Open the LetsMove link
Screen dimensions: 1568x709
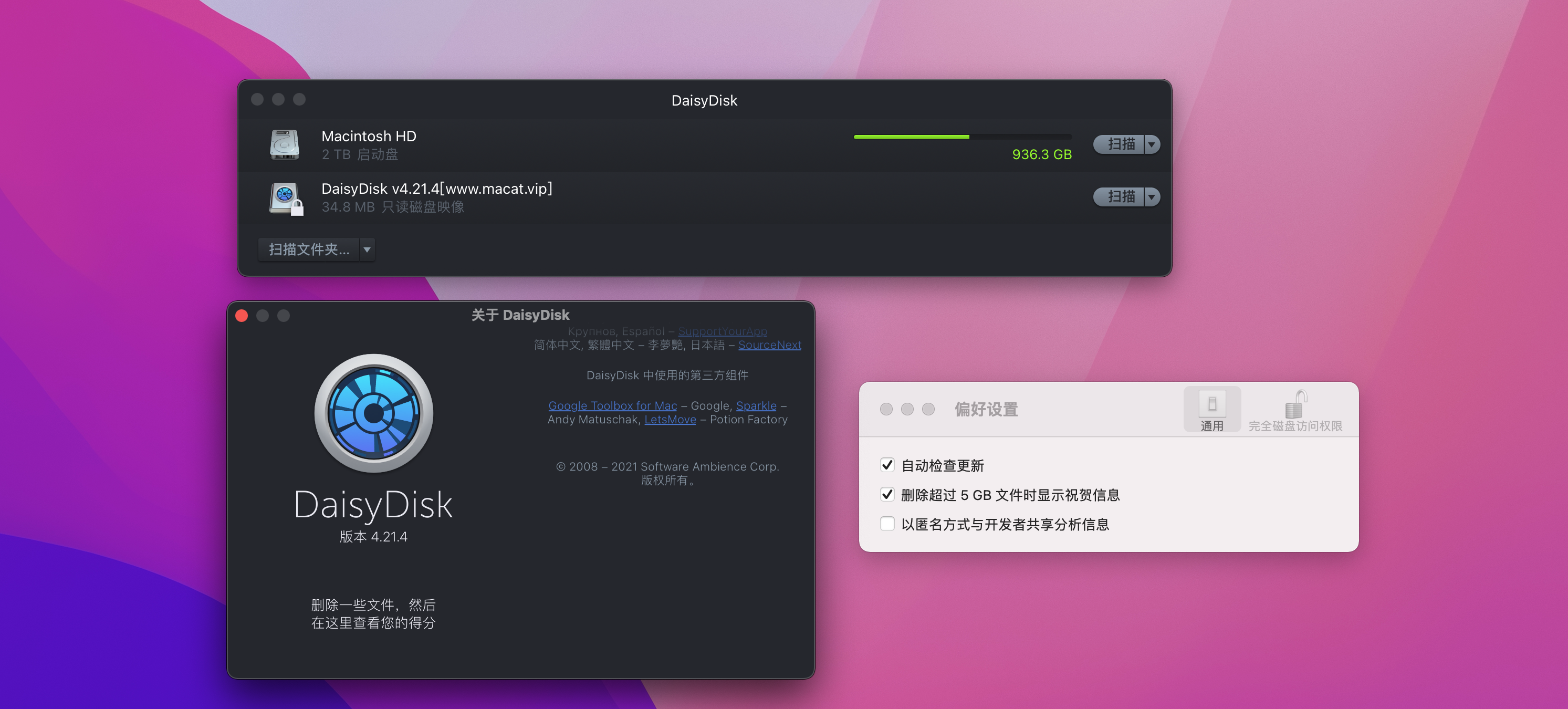(670, 420)
